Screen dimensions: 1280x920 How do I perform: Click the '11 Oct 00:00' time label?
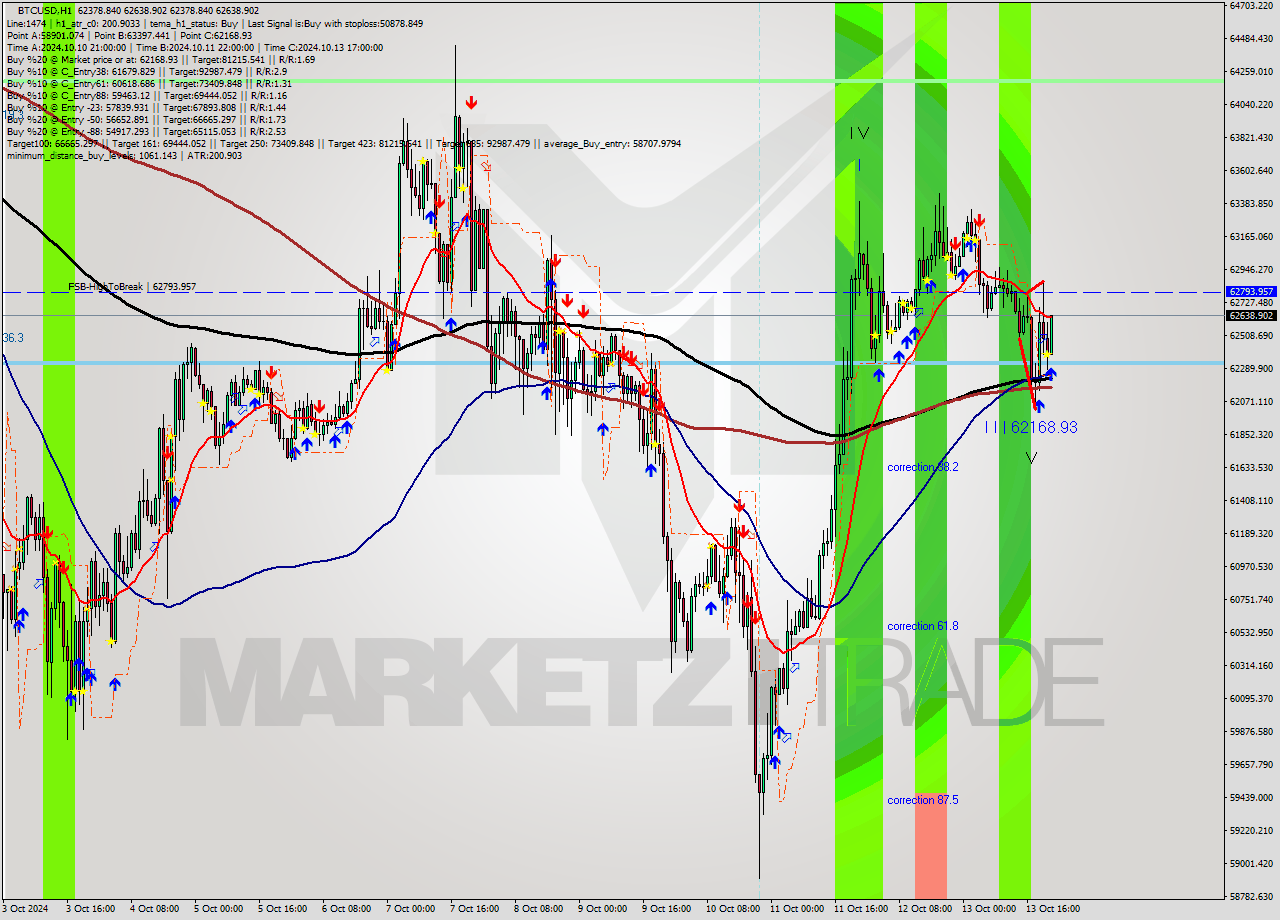pos(796,909)
